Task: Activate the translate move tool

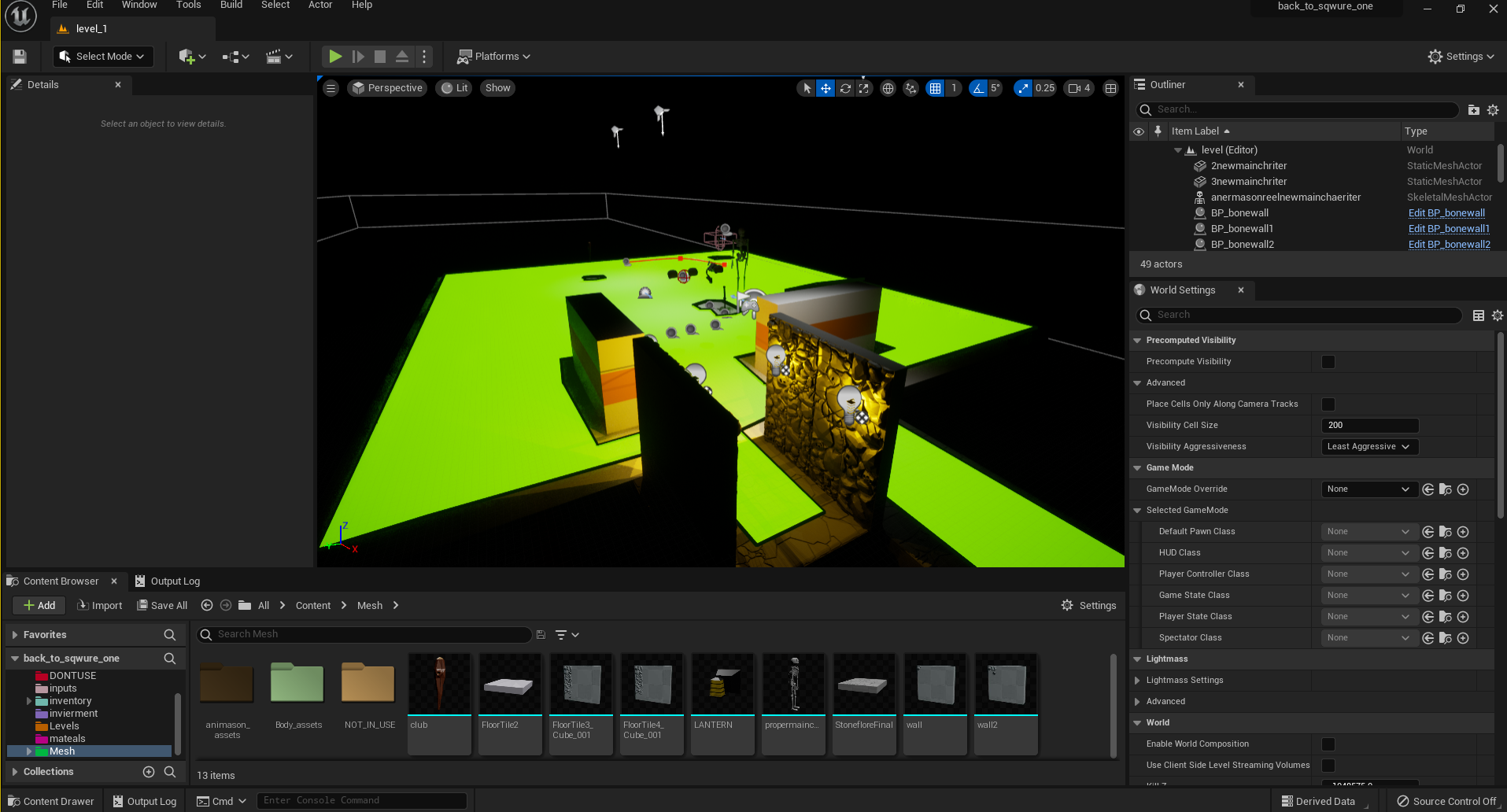Action: (x=826, y=88)
